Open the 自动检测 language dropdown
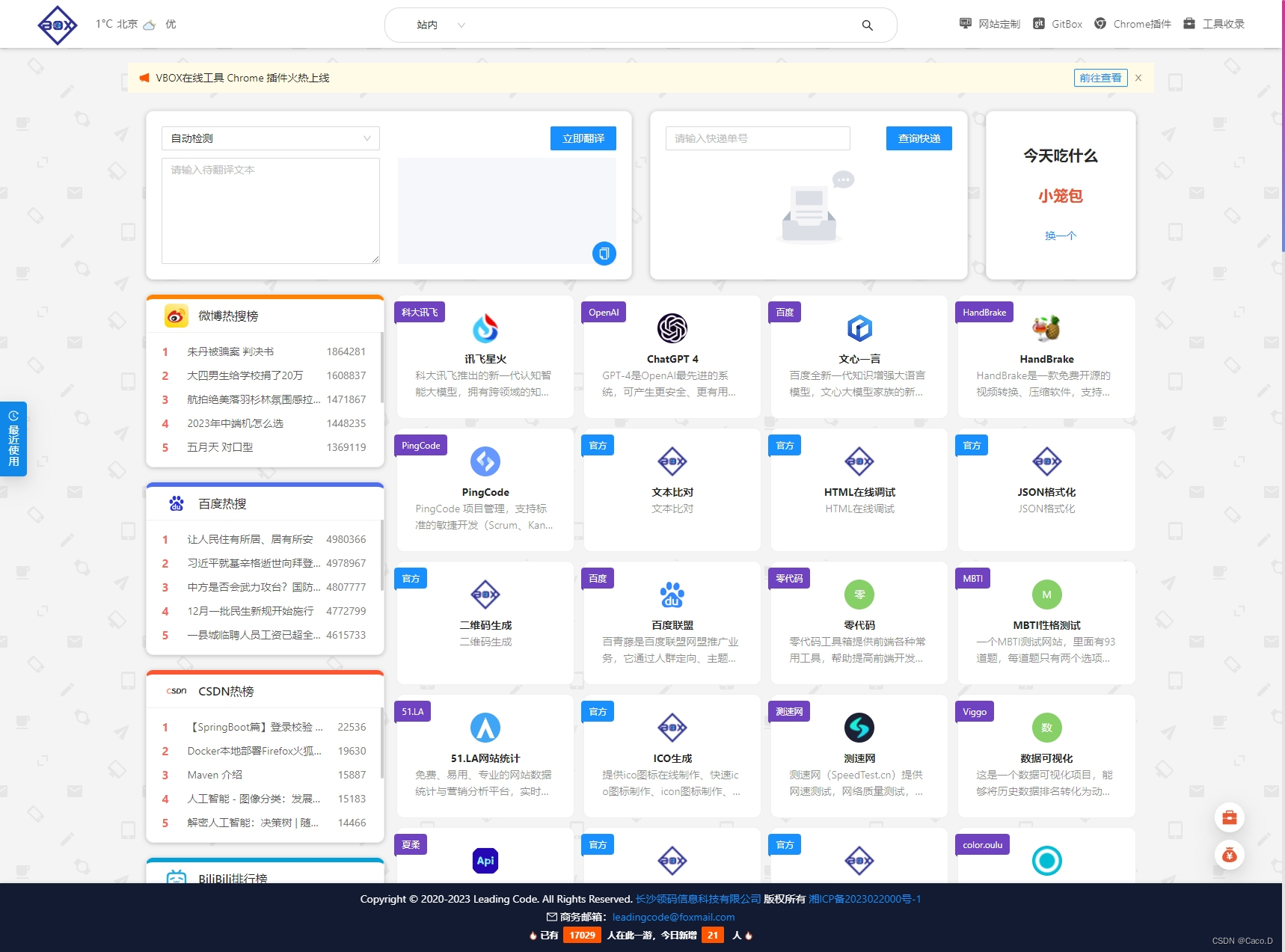Viewport: 1285px width, 952px height. [x=271, y=138]
